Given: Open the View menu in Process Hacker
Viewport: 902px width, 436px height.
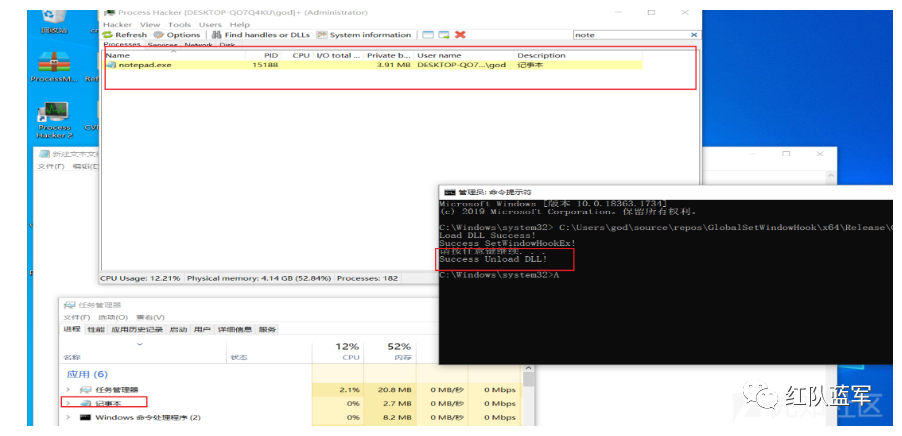Looking at the screenshot, I should point(150,25).
